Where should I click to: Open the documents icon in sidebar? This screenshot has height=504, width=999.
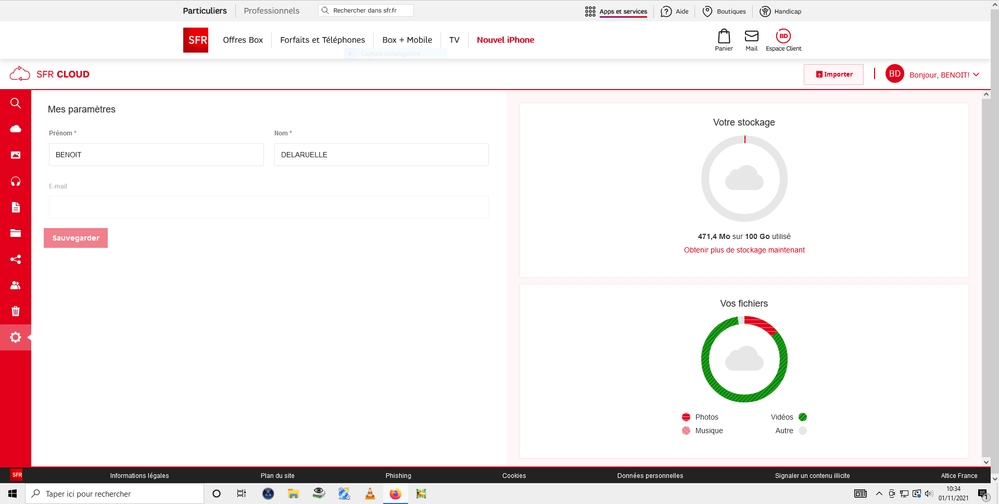(x=15, y=207)
